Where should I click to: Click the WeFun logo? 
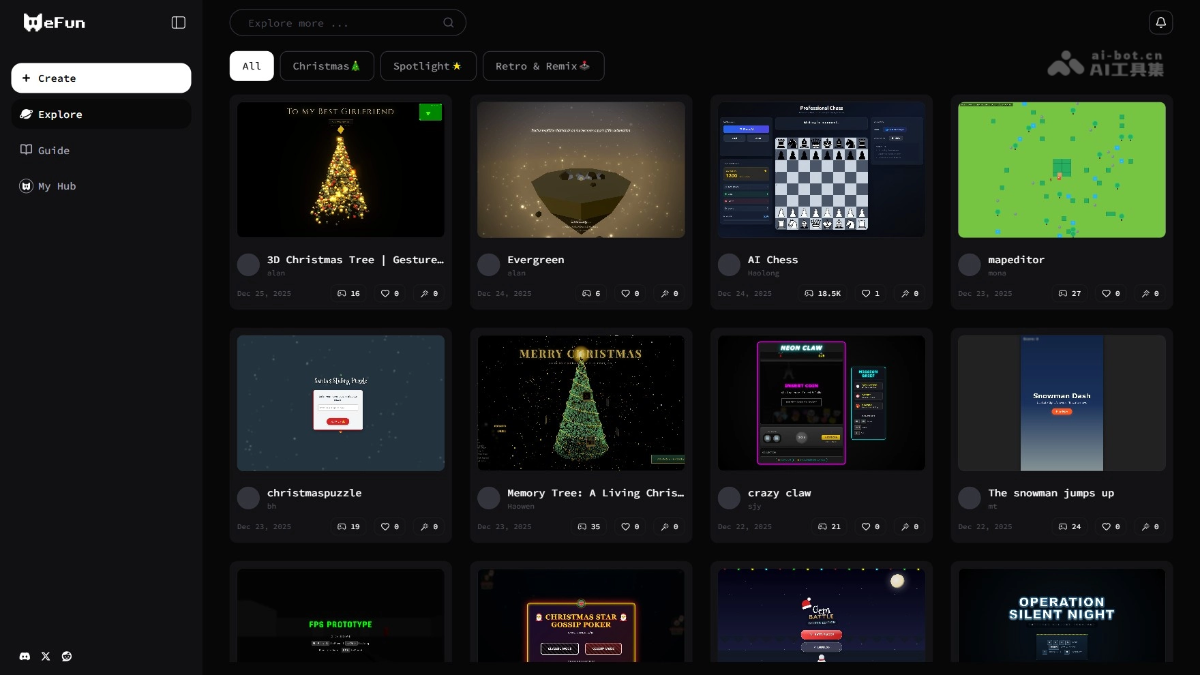coord(54,22)
